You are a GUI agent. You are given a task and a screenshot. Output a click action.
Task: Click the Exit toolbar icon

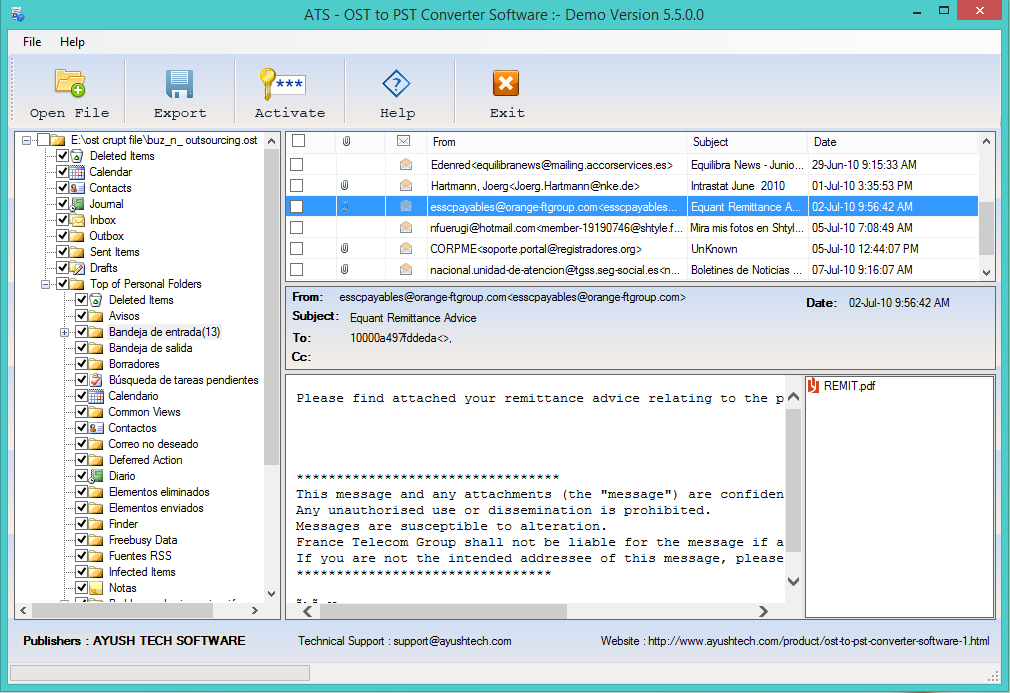tap(506, 83)
